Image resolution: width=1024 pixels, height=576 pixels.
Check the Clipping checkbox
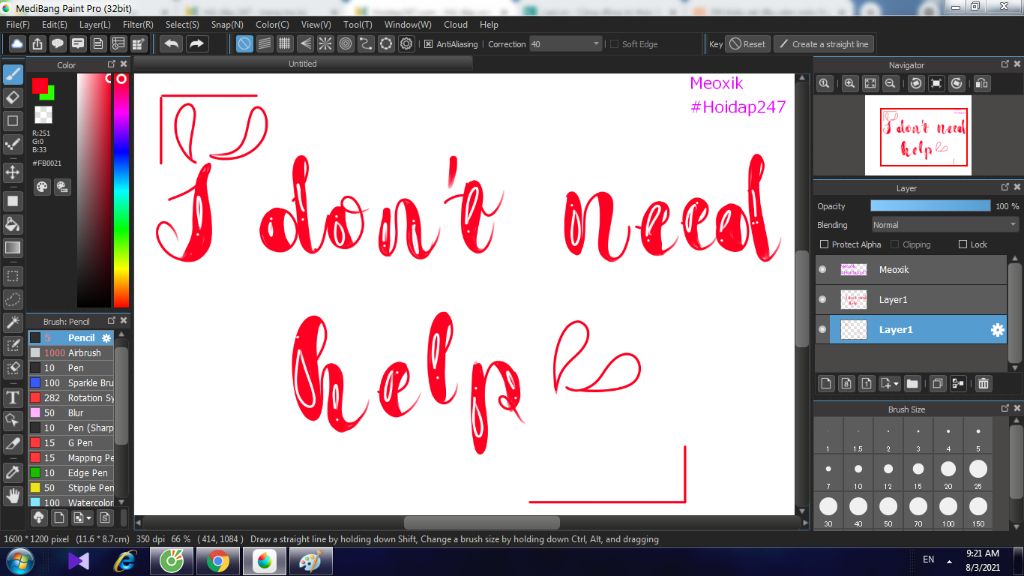[x=895, y=244]
